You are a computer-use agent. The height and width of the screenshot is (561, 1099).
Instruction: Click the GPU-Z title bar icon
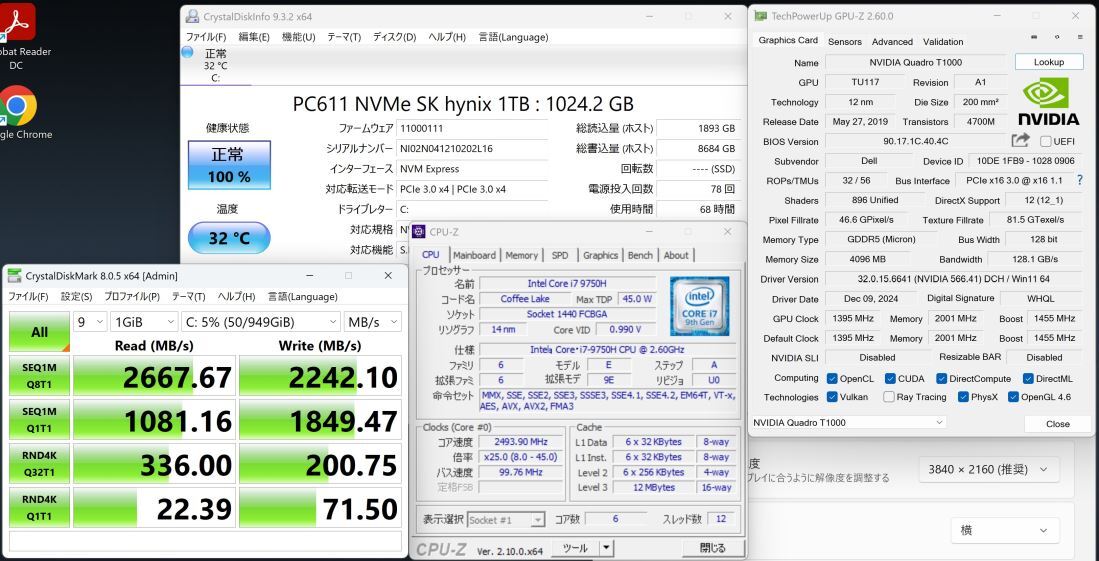tap(760, 15)
